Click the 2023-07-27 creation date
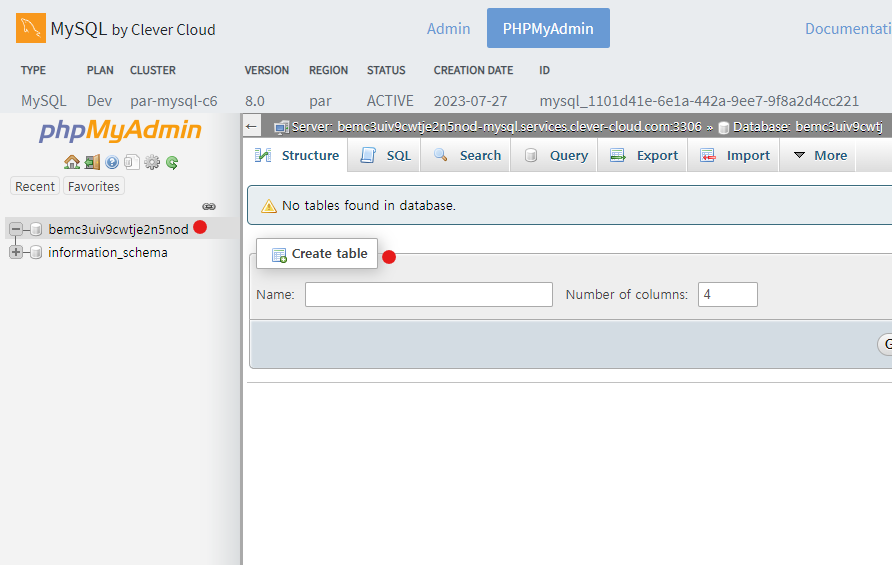892x565 pixels. click(470, 101)
